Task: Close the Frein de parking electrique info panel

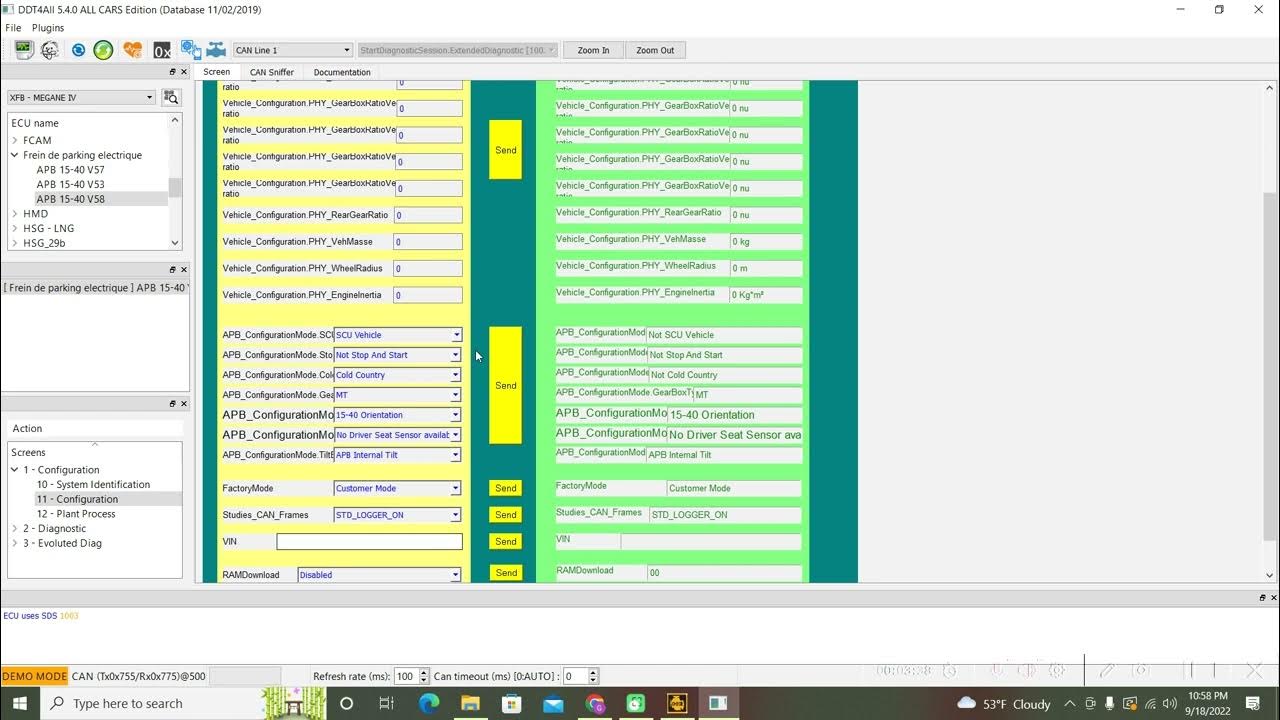Action: [x=184, y=269]
